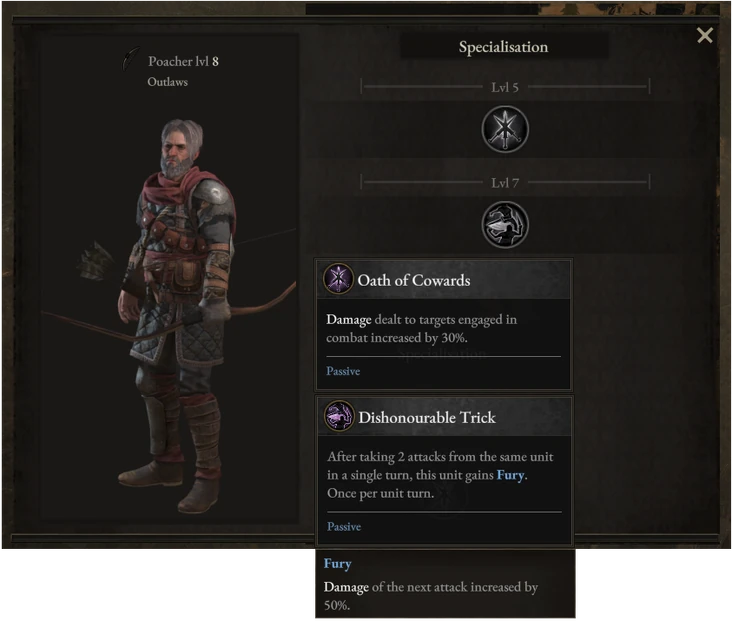
Task: Click the Outlaws faction label
Action: [x=168, y=82]
